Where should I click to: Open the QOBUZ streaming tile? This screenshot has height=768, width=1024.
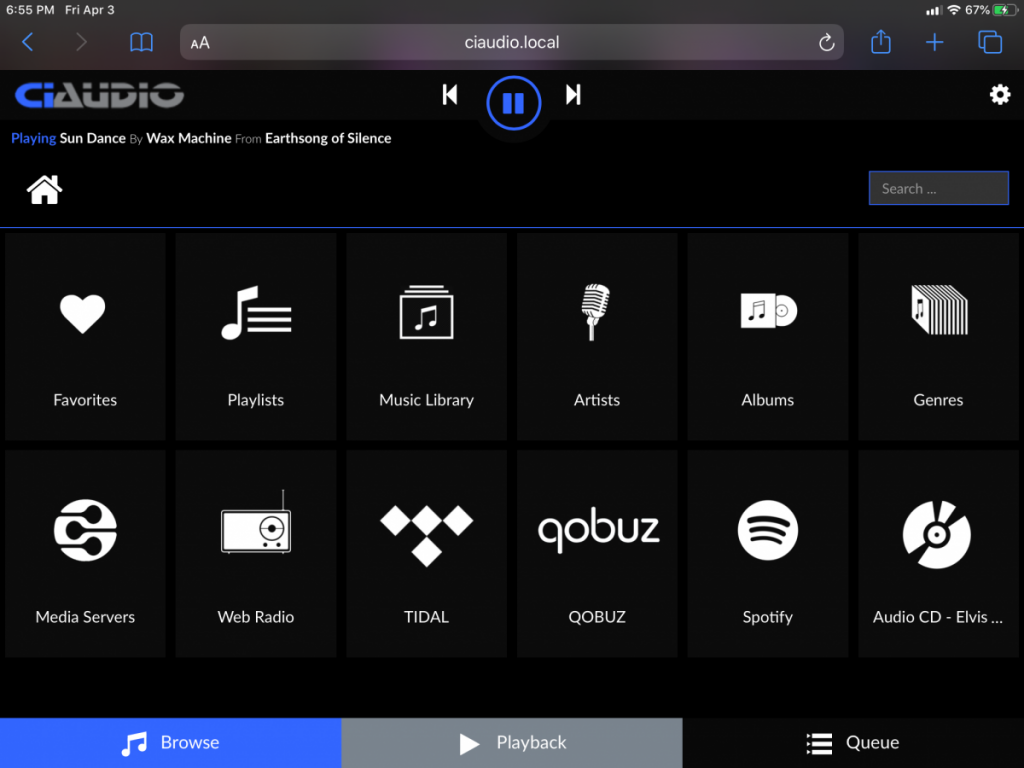point(597,553)
